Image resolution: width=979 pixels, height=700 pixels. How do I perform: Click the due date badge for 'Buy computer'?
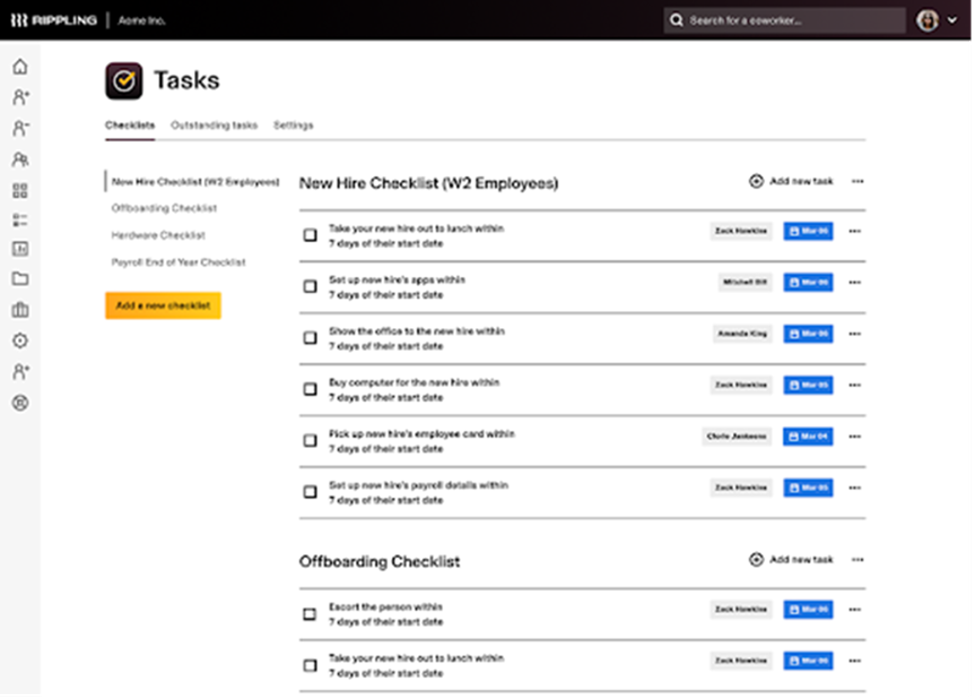pos(808,385)
